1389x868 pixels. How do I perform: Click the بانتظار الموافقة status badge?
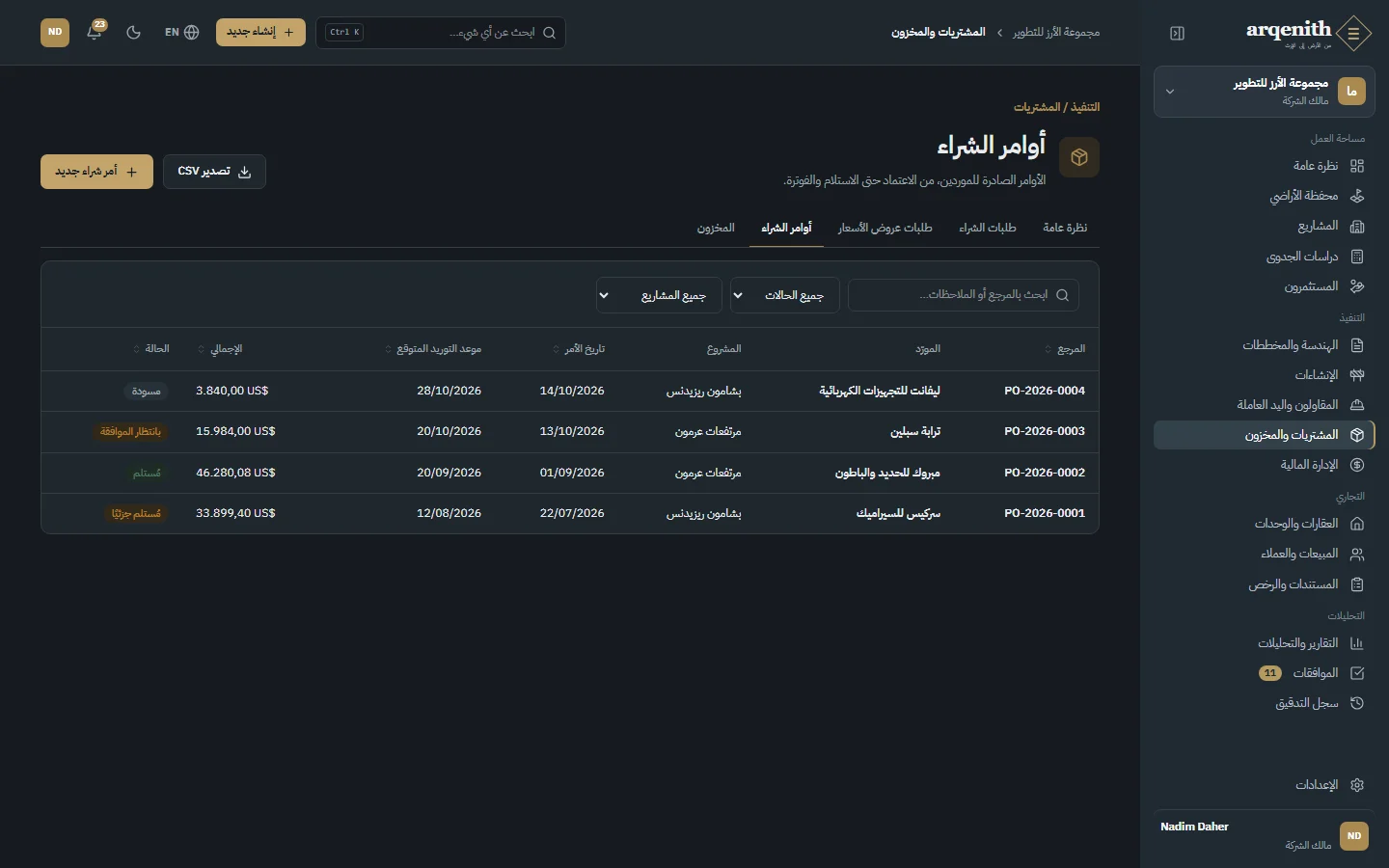(130, 431)
